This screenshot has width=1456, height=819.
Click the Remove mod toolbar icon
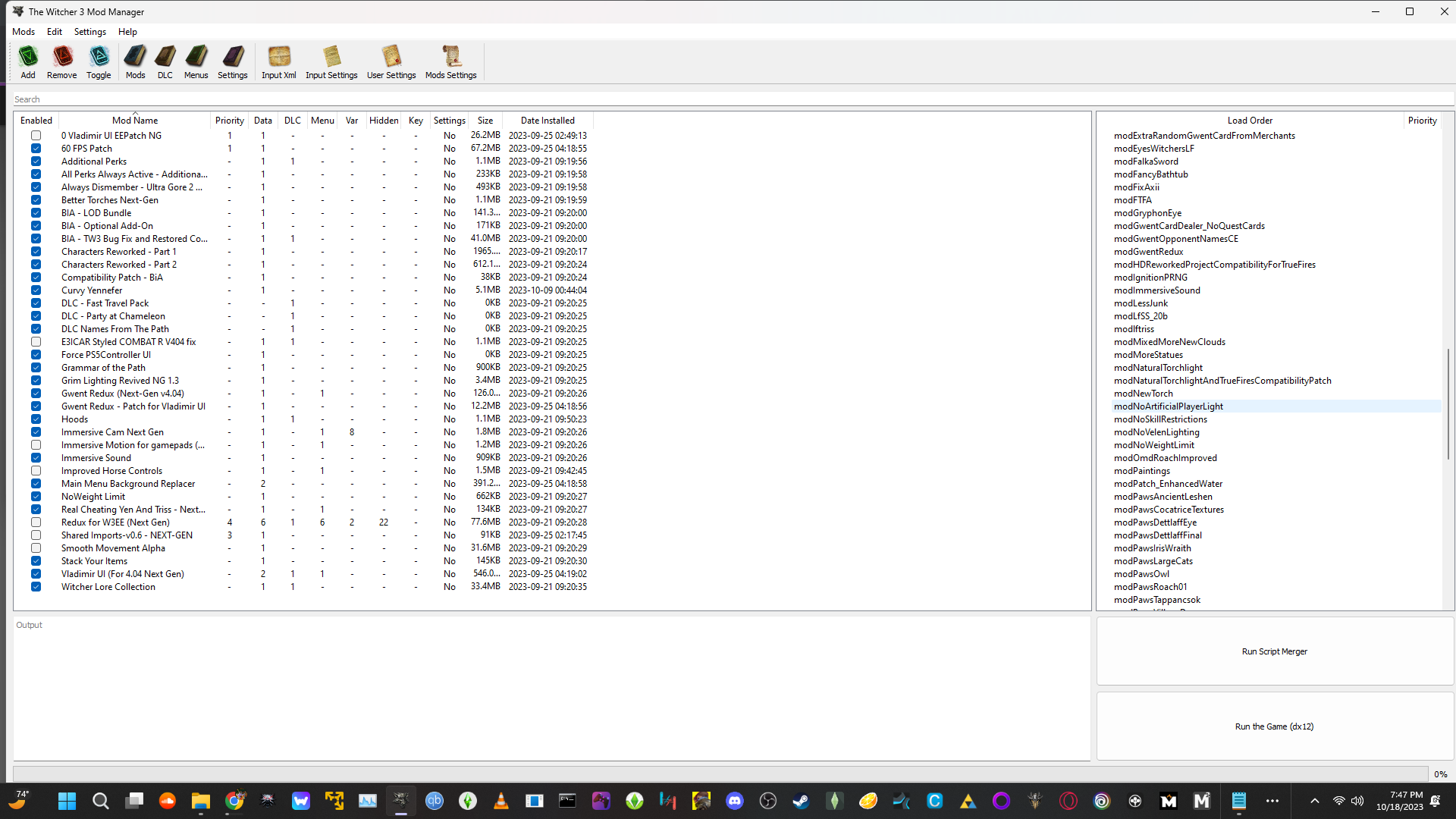61,62
